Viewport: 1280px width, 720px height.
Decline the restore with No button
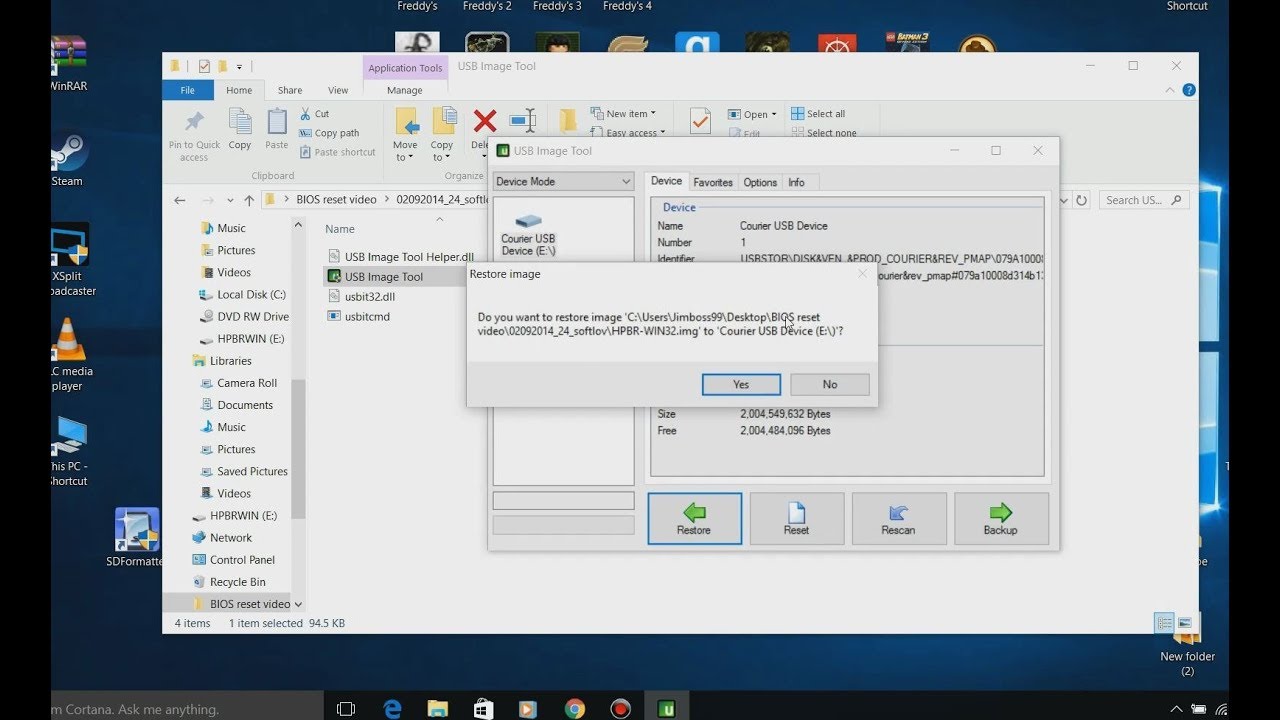(x=829, y=384)
